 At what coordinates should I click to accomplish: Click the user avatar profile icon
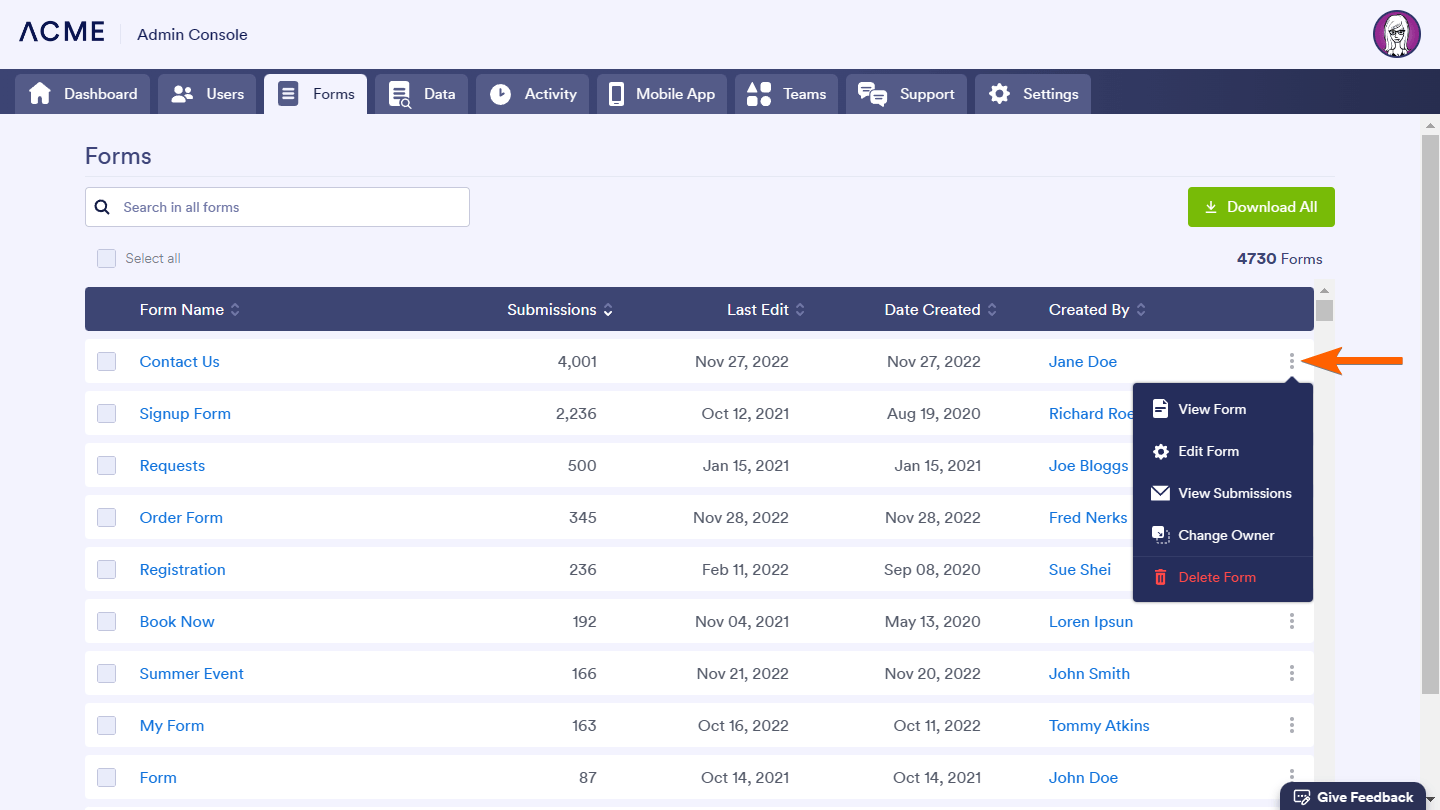coord(1396,35)
